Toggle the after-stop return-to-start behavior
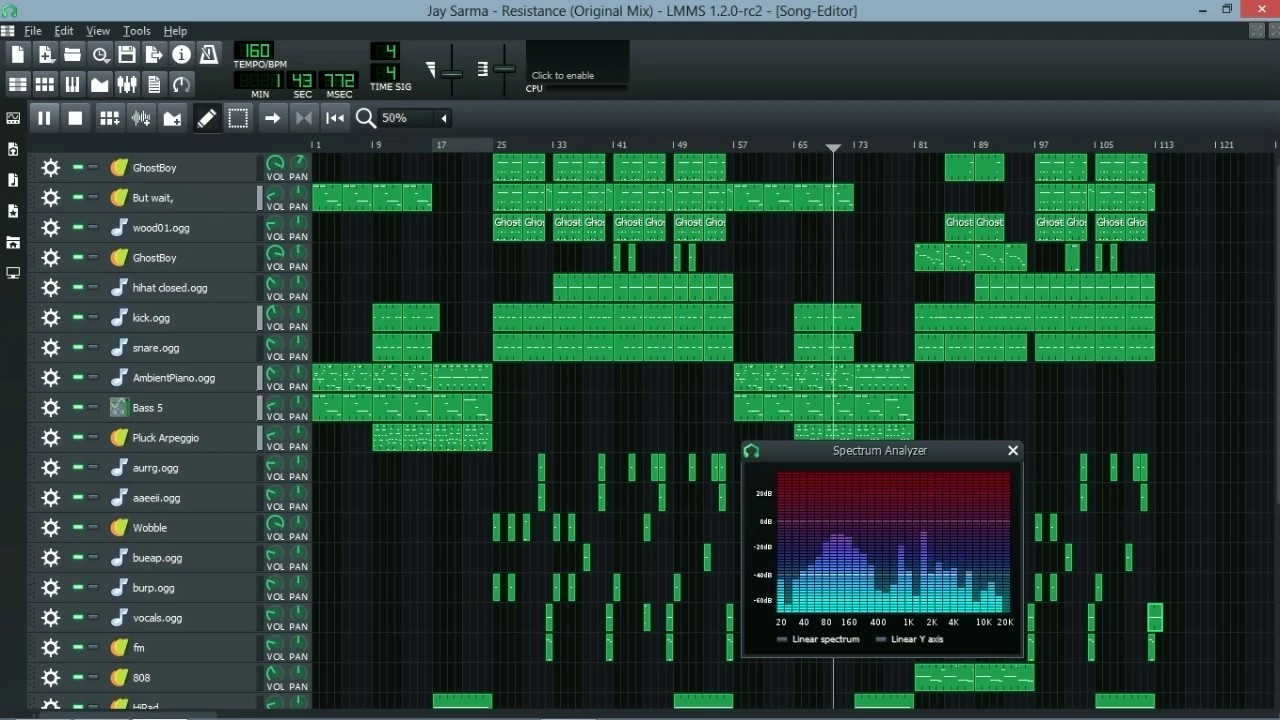Viewport: 1280px width, 720px height. pos(335,118)
